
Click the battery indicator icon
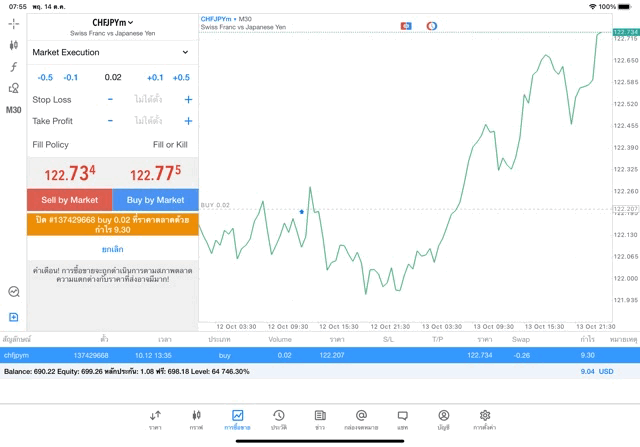click(x=624, y=7)
